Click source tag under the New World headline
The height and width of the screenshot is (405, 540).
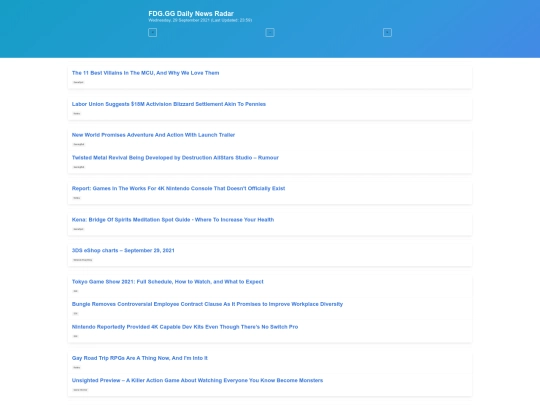coord(79,145)
